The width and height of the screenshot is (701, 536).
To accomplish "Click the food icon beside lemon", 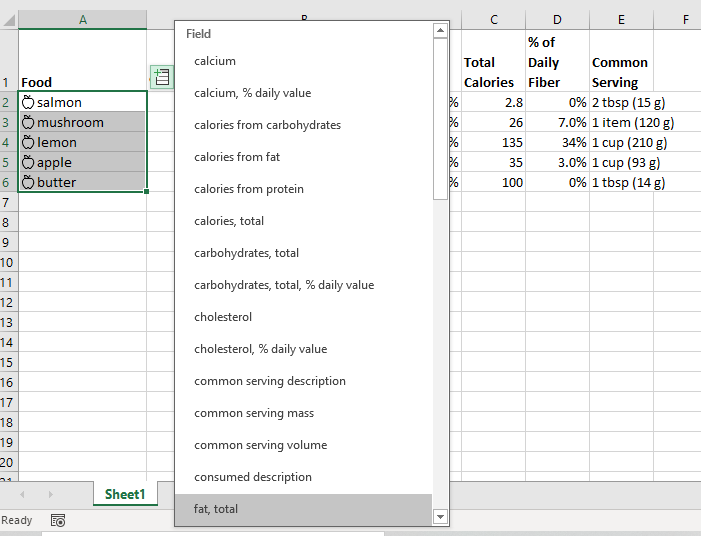I will (28, 142).
